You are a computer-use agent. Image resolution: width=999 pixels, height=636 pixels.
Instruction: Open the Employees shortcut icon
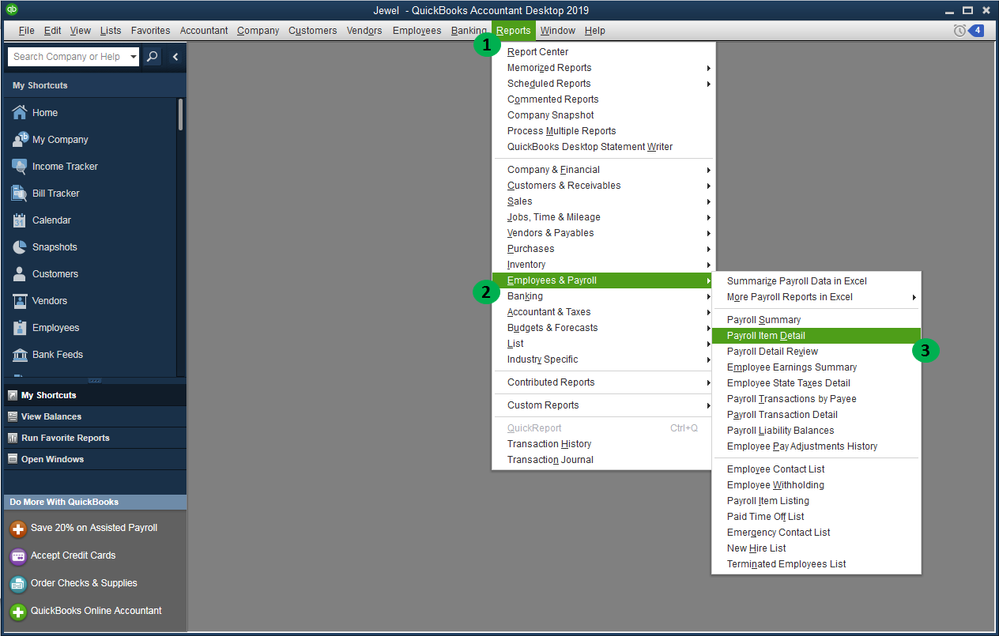[x=20, y=327]
